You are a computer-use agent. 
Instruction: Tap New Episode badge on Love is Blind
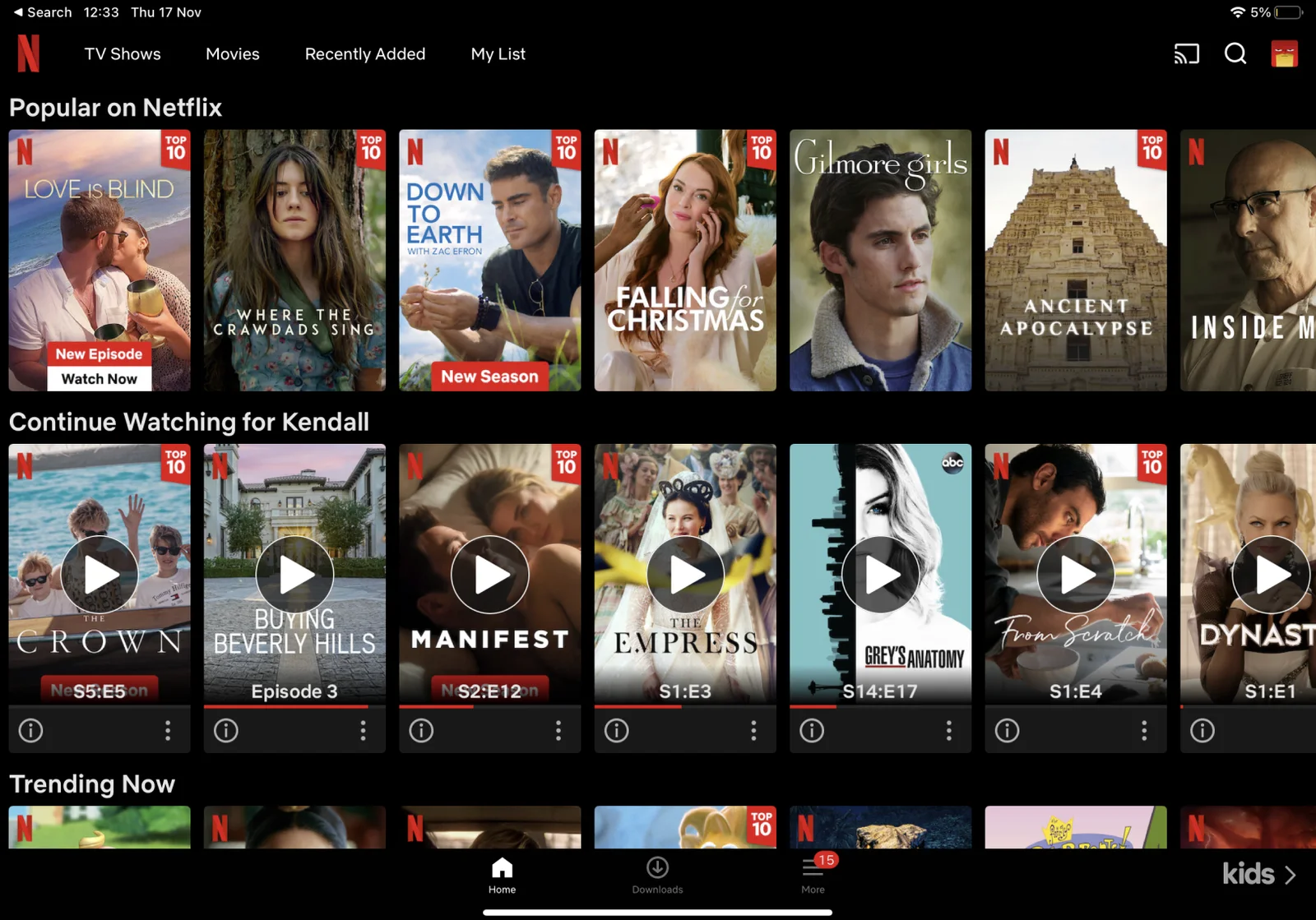coord(100,354)
